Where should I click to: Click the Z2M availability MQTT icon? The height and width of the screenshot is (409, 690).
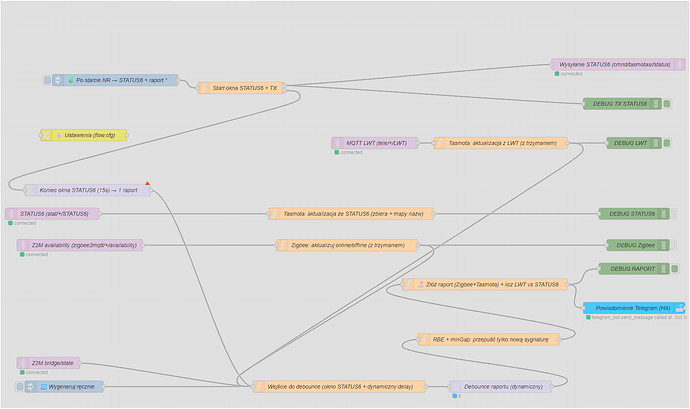tap(23, 245)
